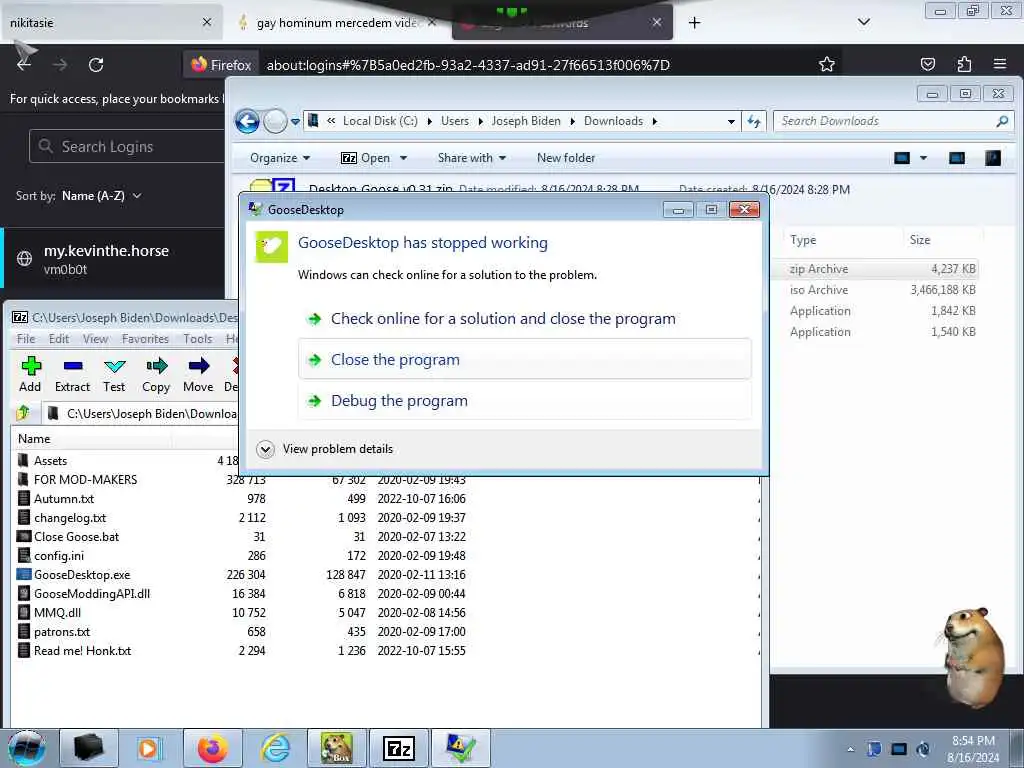This screenshot has width=1024, height=768.
Task: Click the 7-Zip Move button
Action: point(198,375)
